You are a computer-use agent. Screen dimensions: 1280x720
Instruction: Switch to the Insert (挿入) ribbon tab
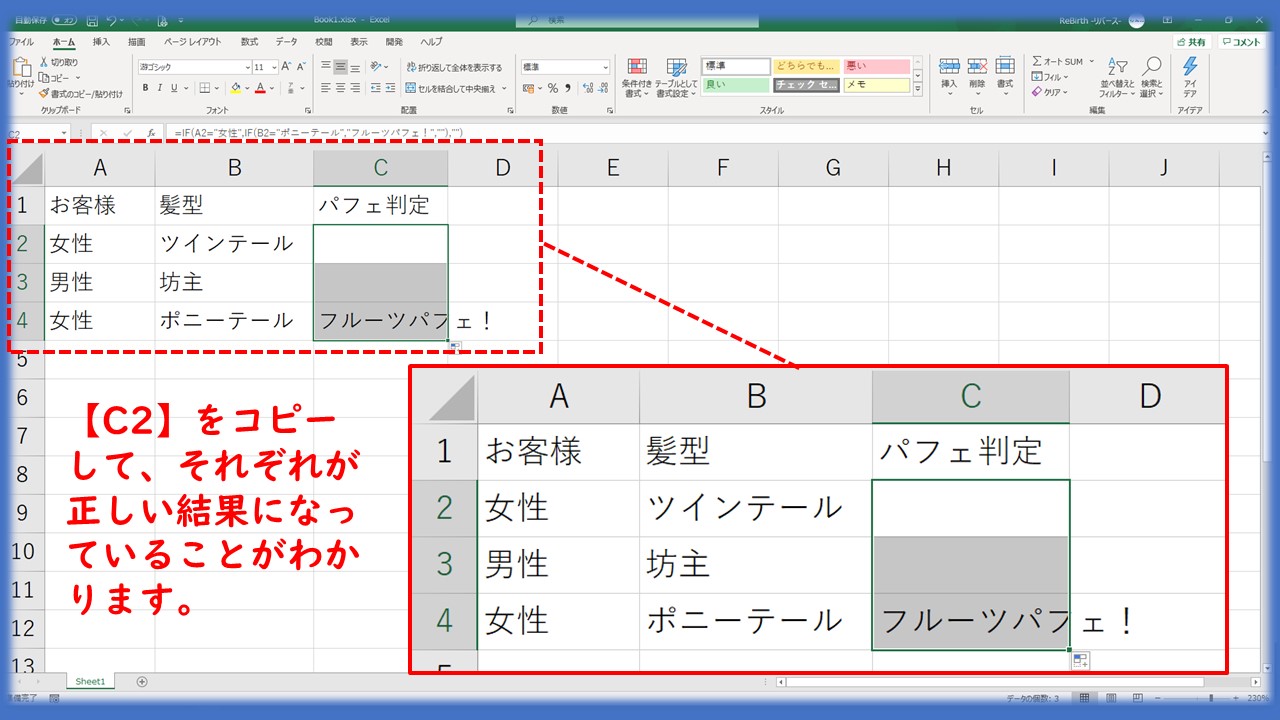coord(101,42)
